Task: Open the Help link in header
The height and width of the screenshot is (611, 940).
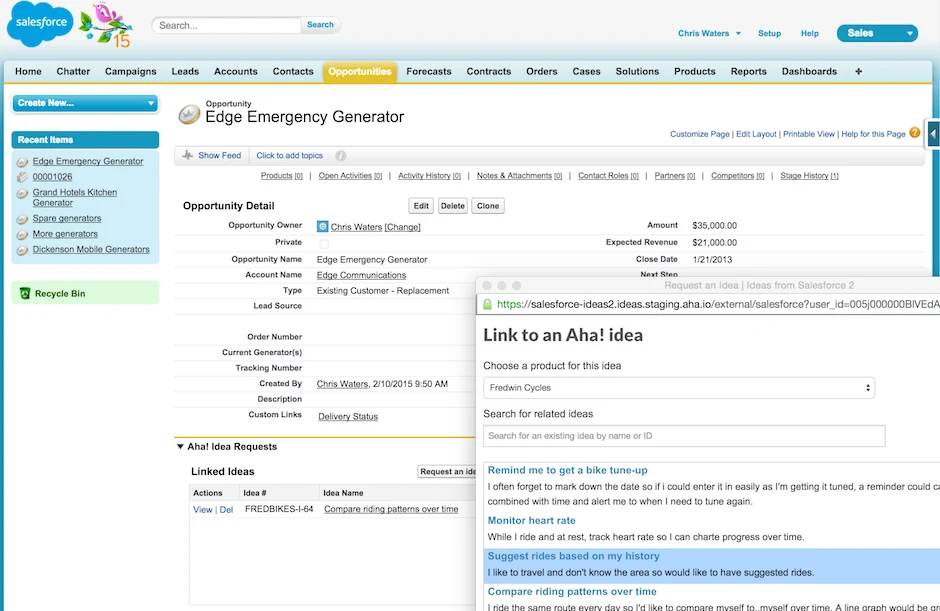Action: [x=809, y=34]
